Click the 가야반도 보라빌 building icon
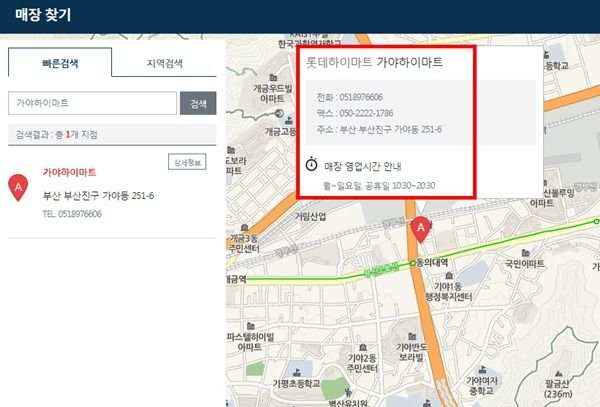 click(x=412, y=336)
